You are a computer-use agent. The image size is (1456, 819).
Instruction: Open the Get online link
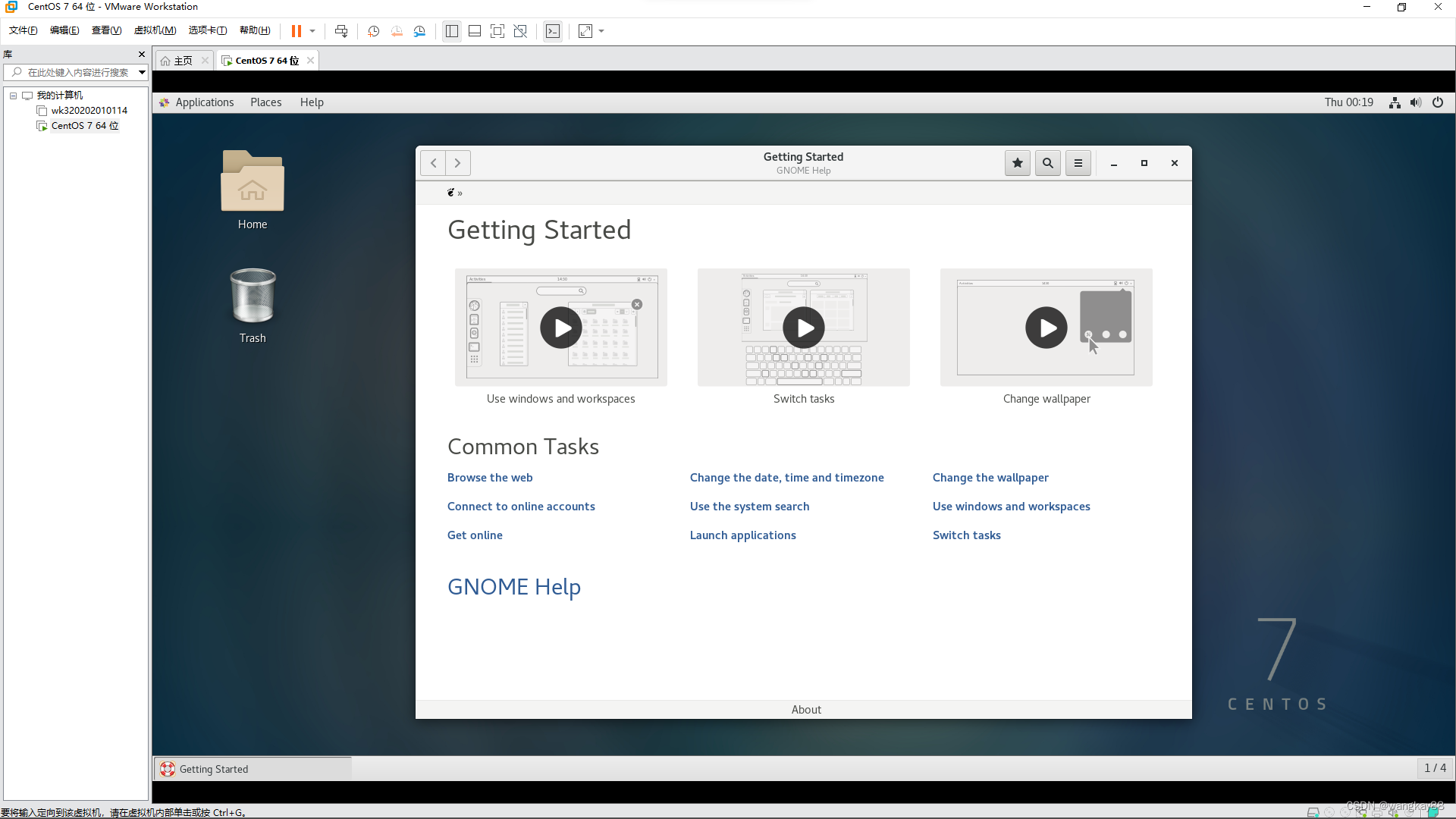(x=475, y=535)
